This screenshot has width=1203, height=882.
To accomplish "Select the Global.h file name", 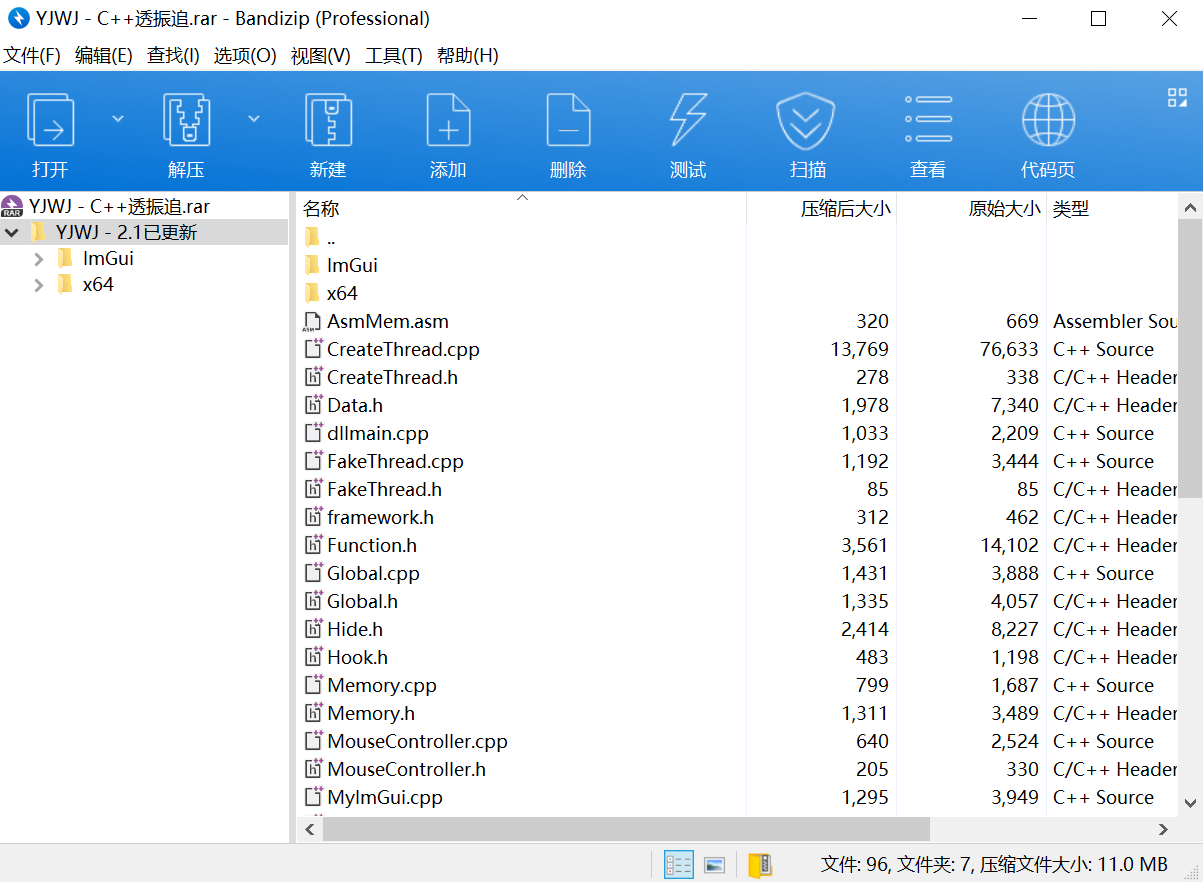I will [x=362, y=601].
